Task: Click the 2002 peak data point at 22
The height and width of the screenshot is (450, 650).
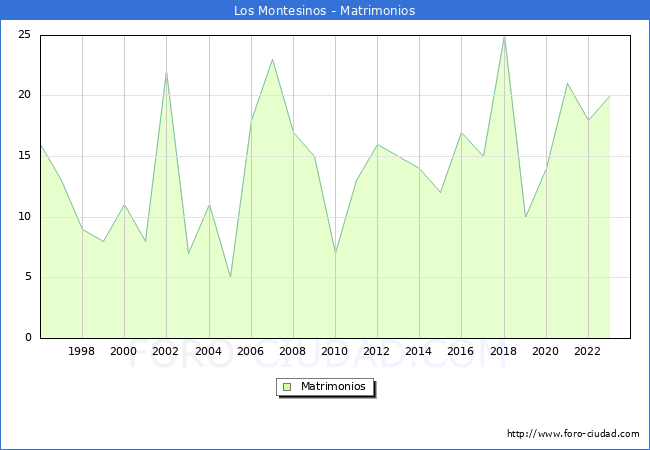Action: [x=166, y=72]
